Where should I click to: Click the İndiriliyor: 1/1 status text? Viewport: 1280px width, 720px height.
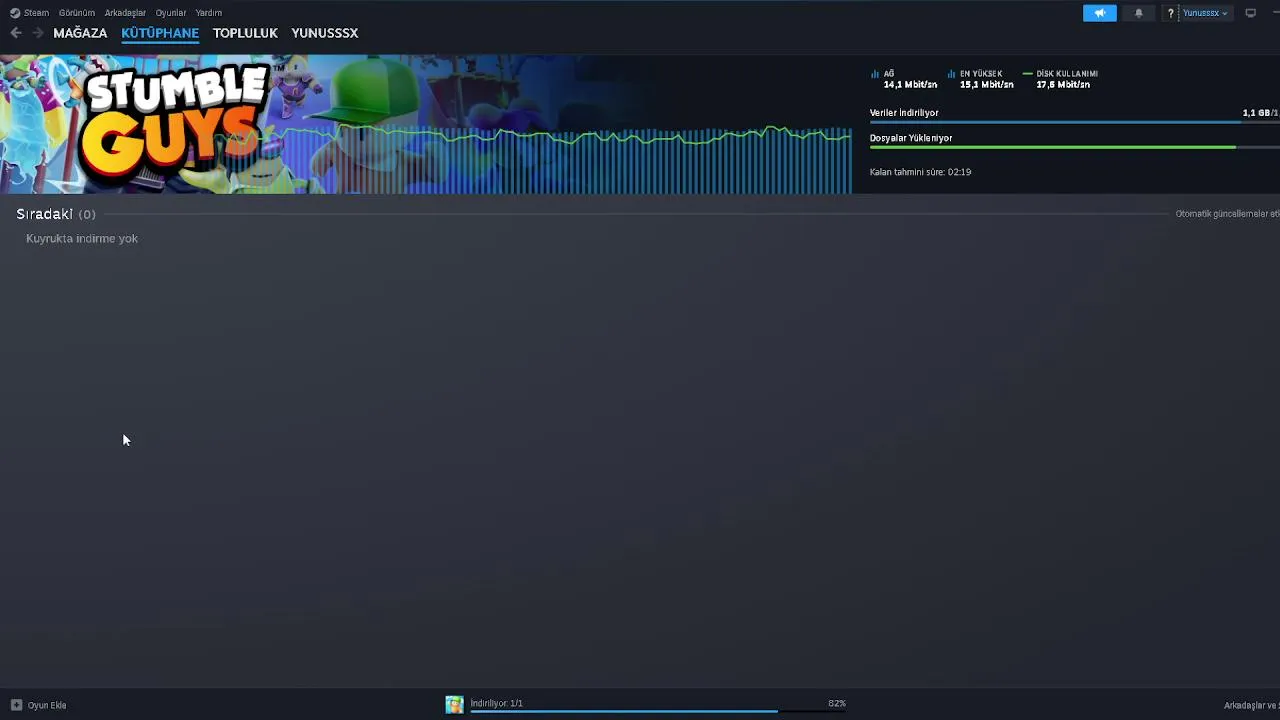496,703
